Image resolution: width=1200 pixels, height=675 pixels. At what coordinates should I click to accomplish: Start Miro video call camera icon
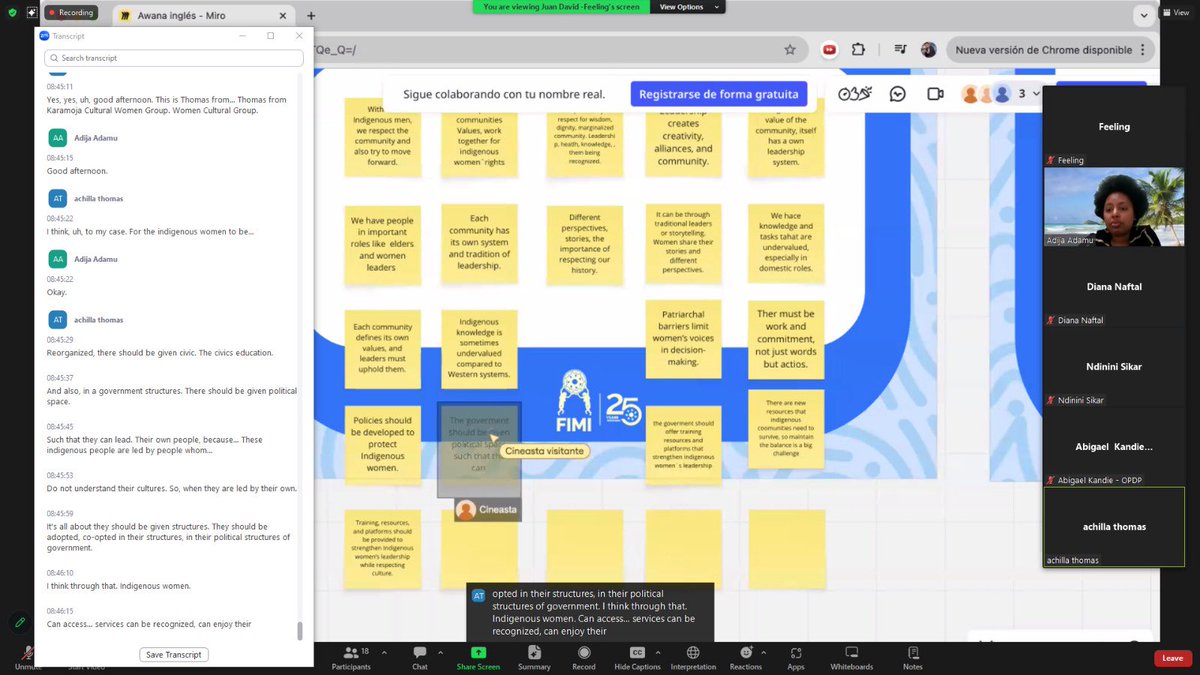click(935, 94)
